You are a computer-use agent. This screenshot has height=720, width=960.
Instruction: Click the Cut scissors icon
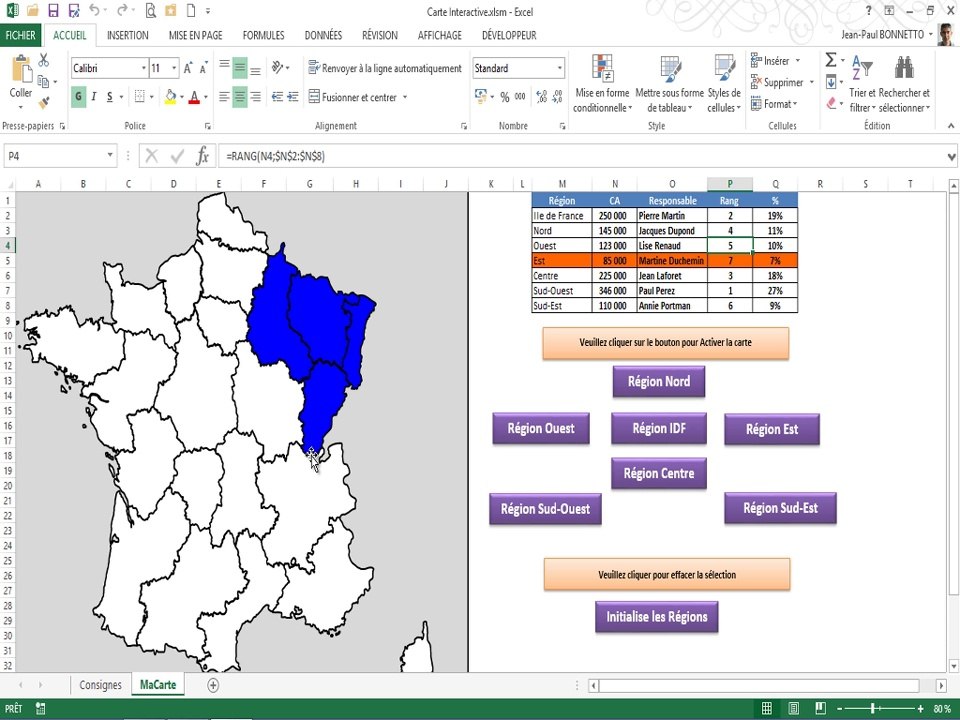point(43,60)
